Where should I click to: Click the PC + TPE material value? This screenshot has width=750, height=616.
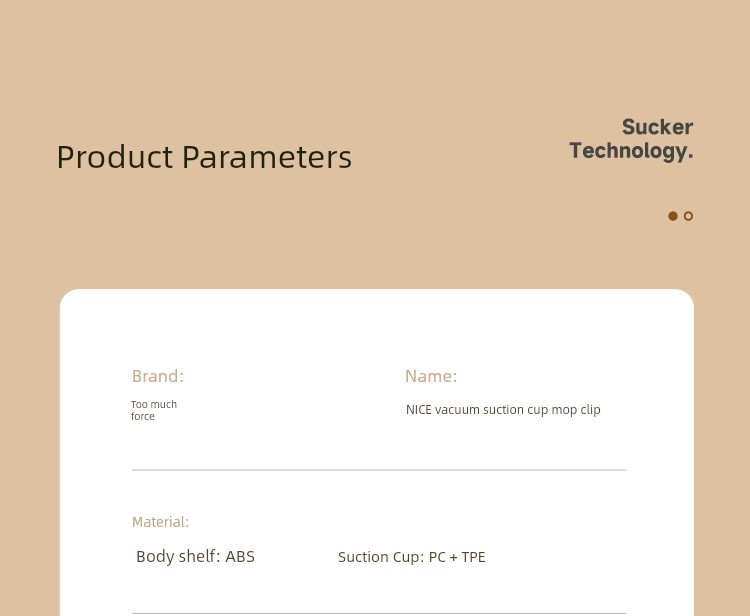click(457, 557)
